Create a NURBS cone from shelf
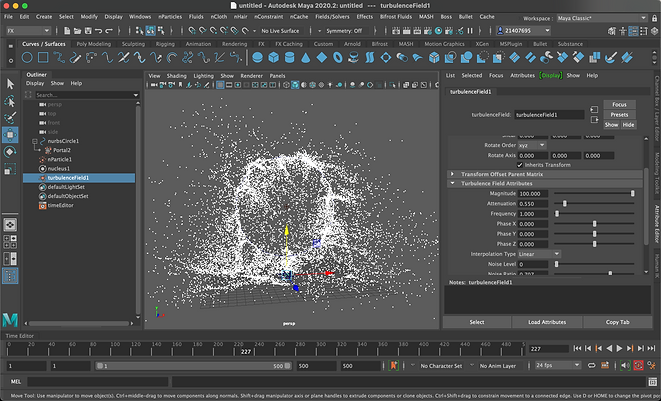661x401 pixels. [x=306, y=58]
